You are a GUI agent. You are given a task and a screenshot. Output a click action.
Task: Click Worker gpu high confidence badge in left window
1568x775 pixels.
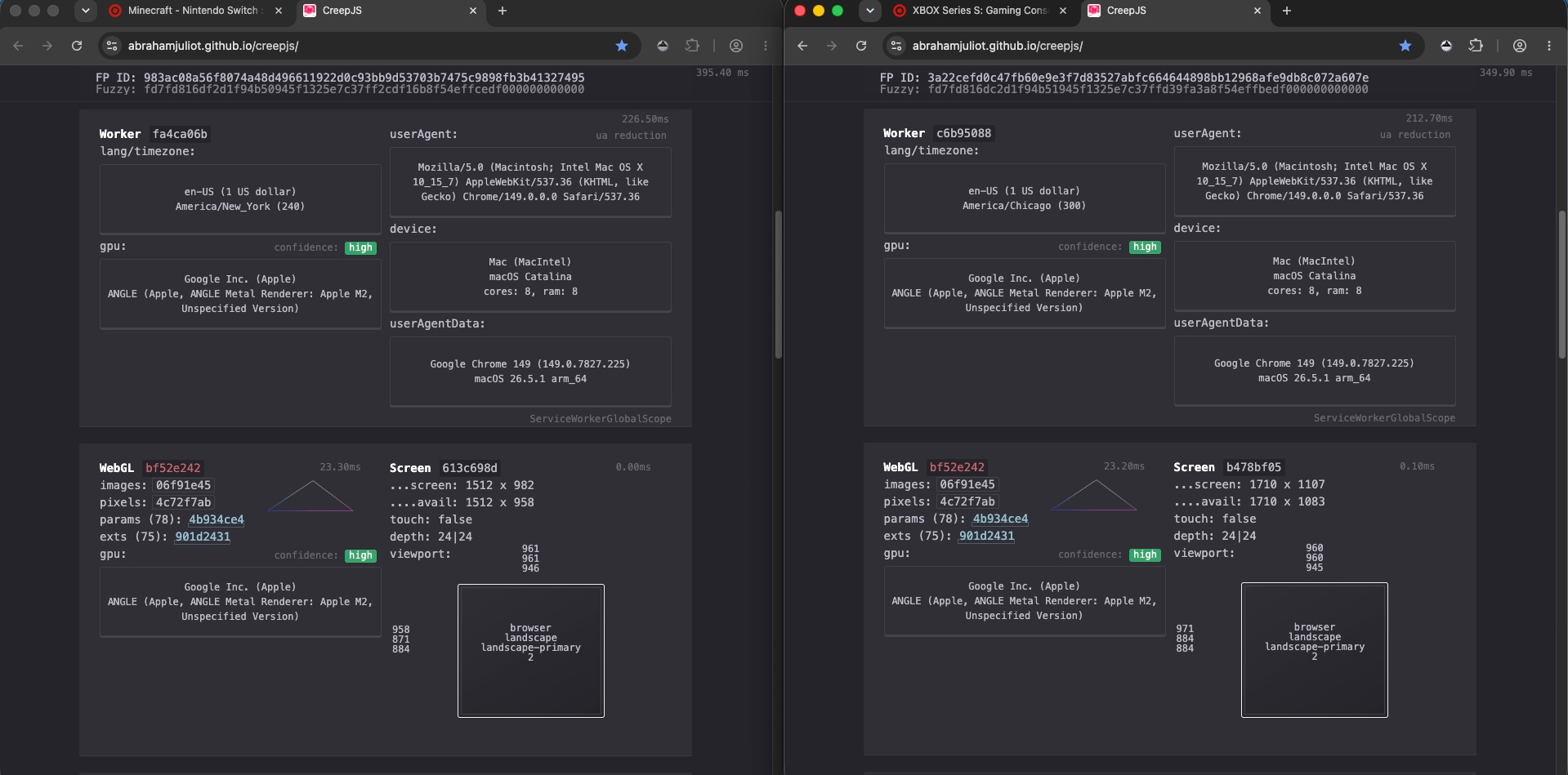[x=360, y=247]
